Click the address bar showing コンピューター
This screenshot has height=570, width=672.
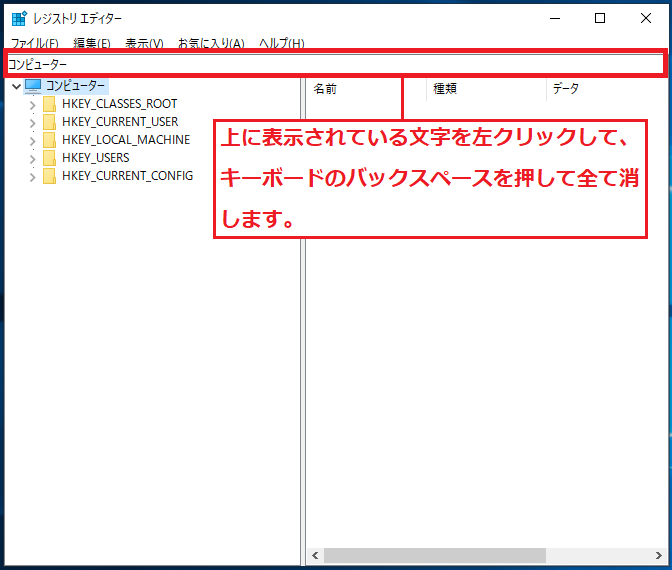coord(335,64)
